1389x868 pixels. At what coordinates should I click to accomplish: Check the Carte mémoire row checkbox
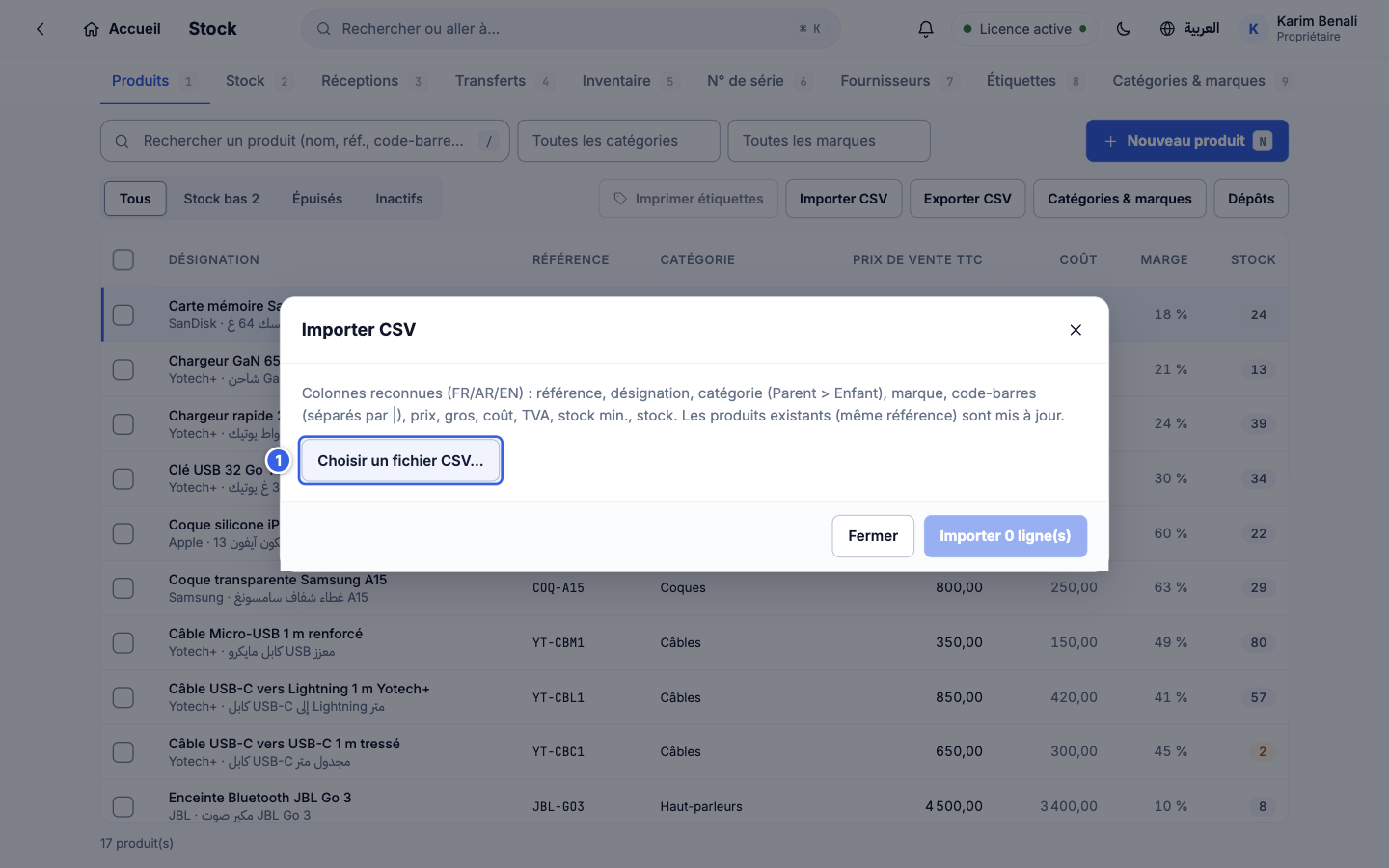[123, 314]
